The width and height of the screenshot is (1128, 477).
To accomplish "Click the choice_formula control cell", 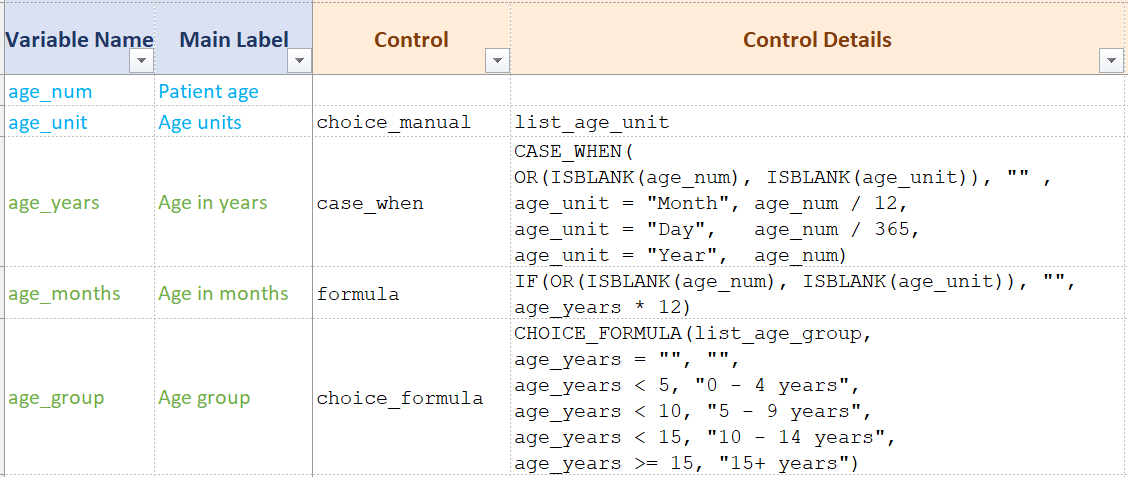I will (411, 397).
